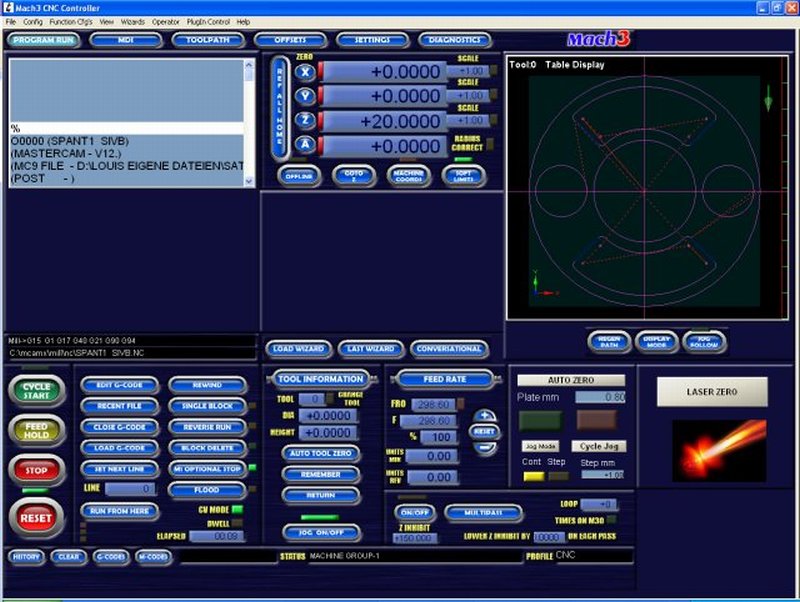Click the Jog Follow button
This screenshot has width=800, height=602.
tap(704, 342)
